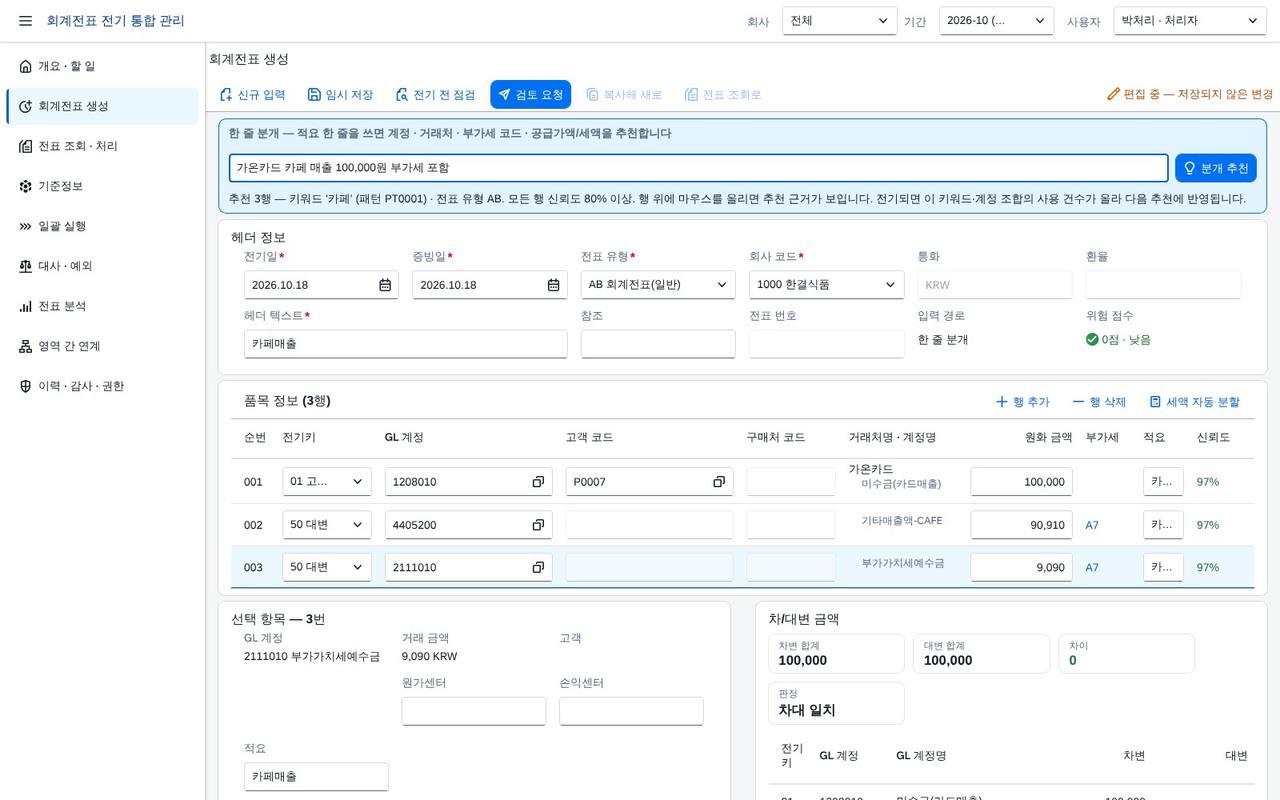Viewport: 1280px width, 800px height.
Task: Expand the 전표 유형 dropdown
Action: pos(658,285)
